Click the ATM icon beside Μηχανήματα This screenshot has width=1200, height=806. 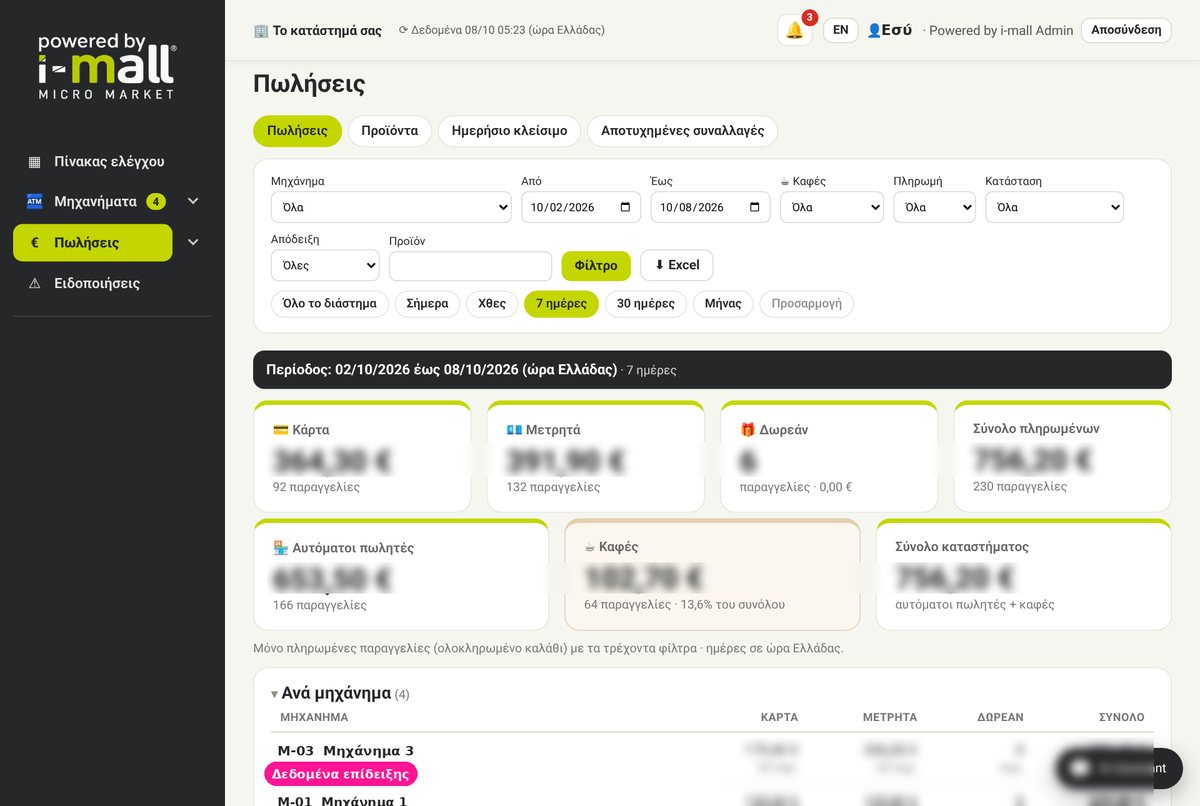[x=35, y=202]
